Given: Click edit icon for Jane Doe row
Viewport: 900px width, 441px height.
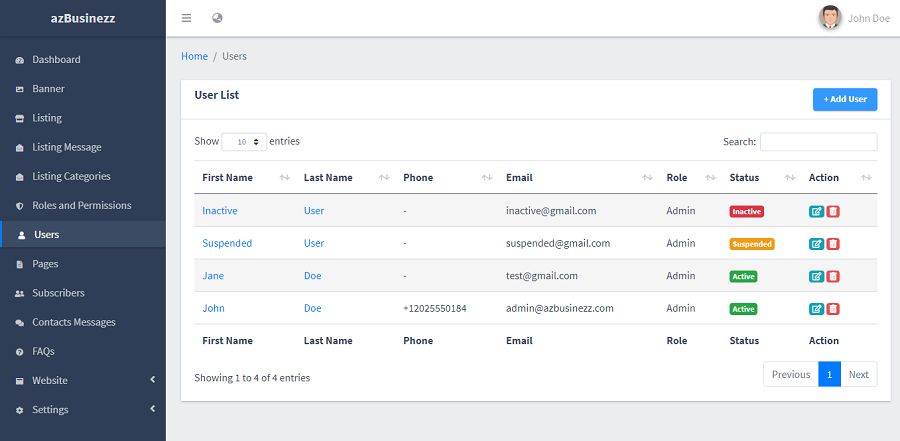Looking at the screenshot, I should [x=816, y=276].
